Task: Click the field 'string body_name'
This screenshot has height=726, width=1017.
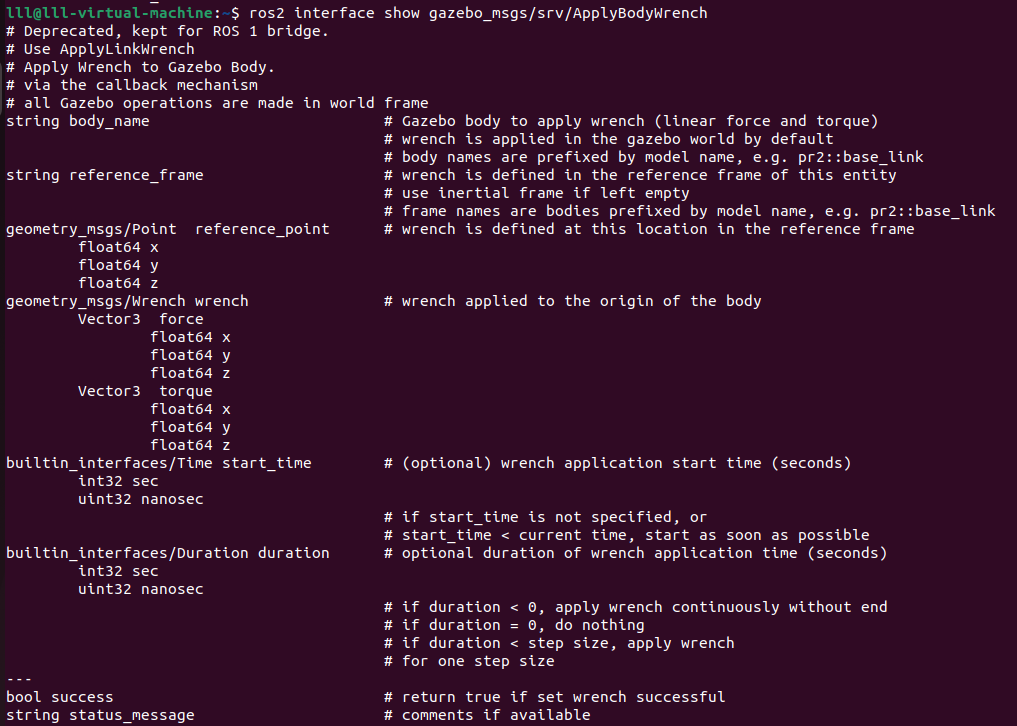Action: (x=78, y=121)
